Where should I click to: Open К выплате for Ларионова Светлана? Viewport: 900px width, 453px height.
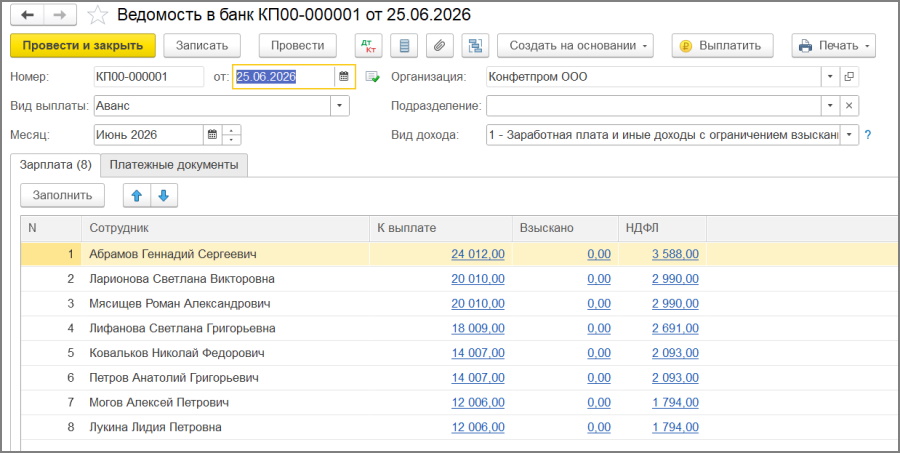pos(478,279)
